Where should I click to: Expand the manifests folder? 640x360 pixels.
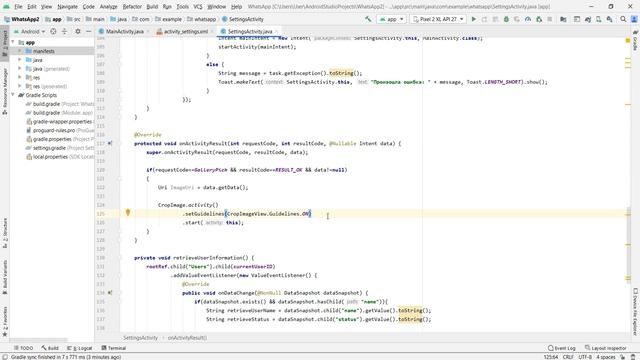coord(20,51)
